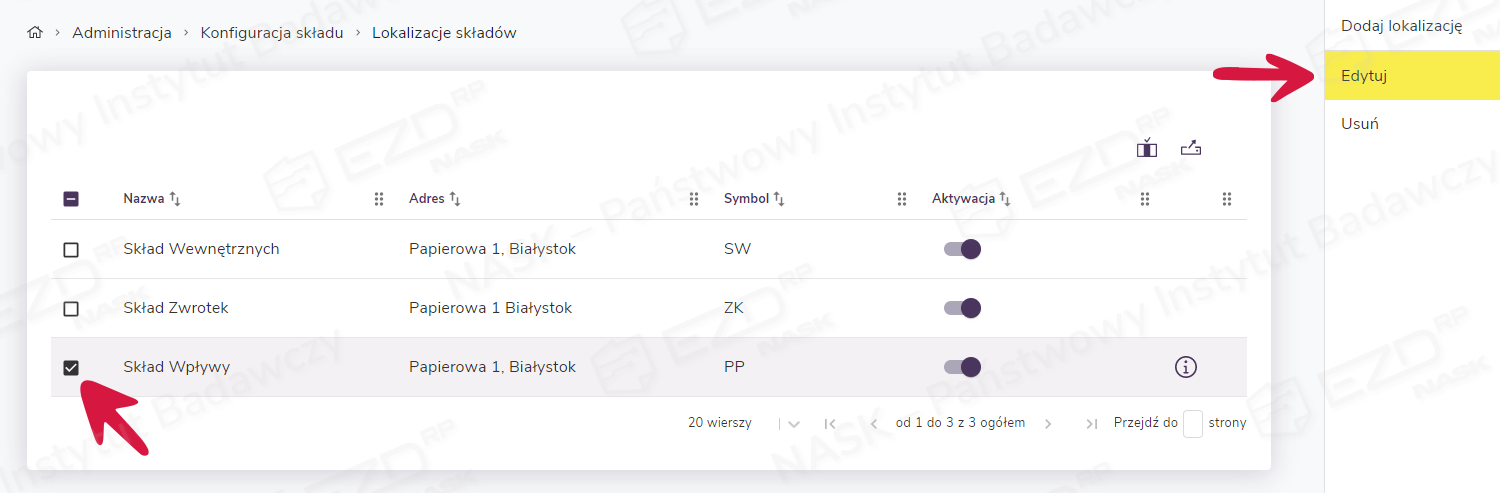The image size is (1500, 493).
Task: Select Dodaj lokalizację in side menu
Action: [1401, 26]
